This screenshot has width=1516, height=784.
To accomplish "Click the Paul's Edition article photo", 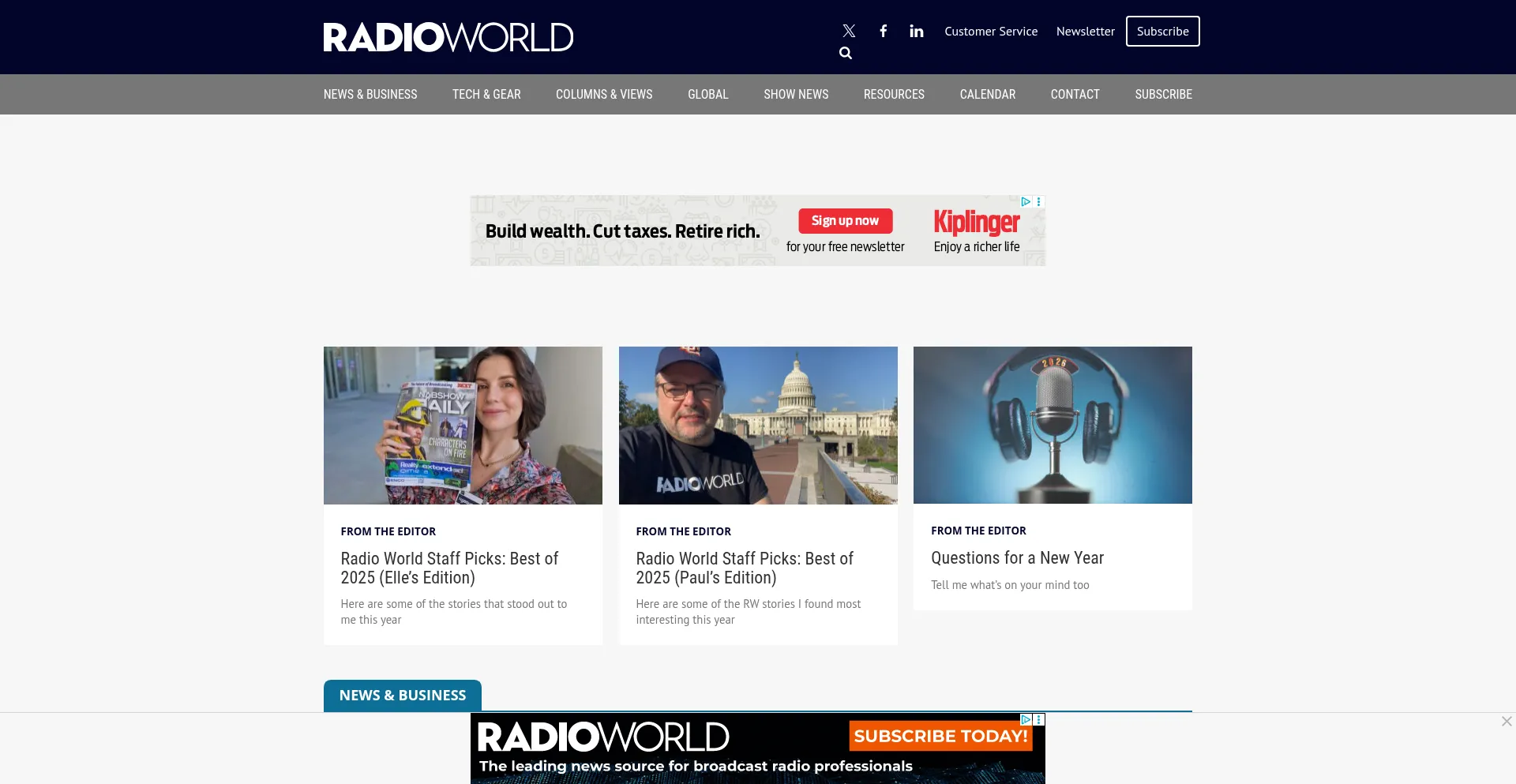I will (x=757, y=425).
